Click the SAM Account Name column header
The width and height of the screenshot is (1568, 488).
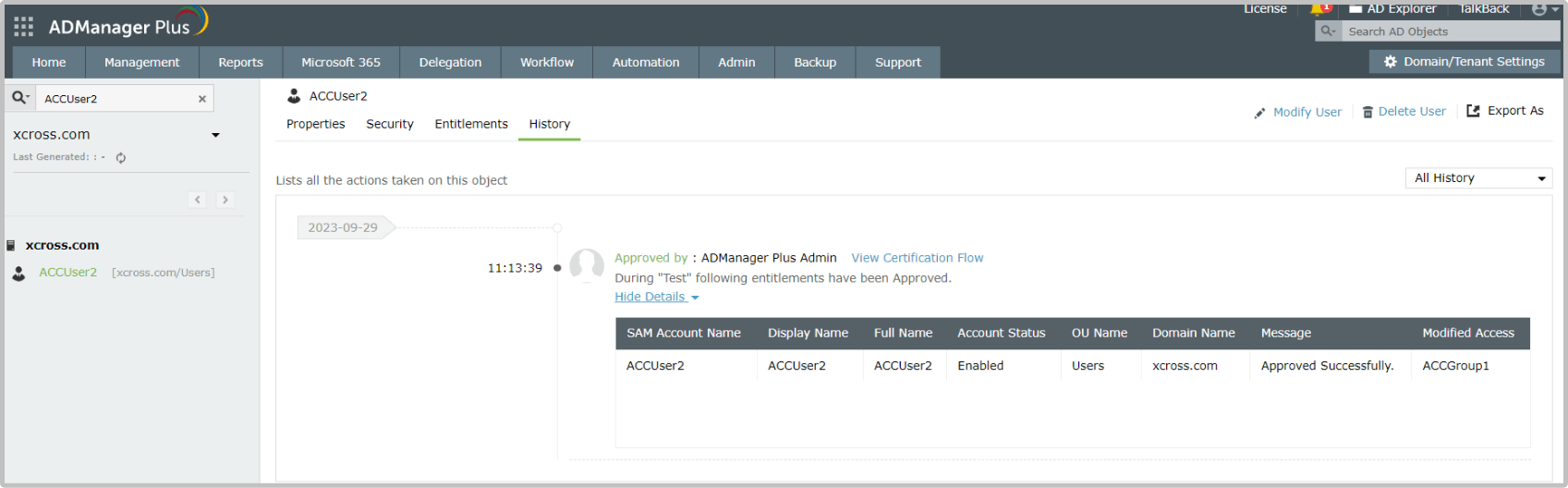[x=684, y=333]
